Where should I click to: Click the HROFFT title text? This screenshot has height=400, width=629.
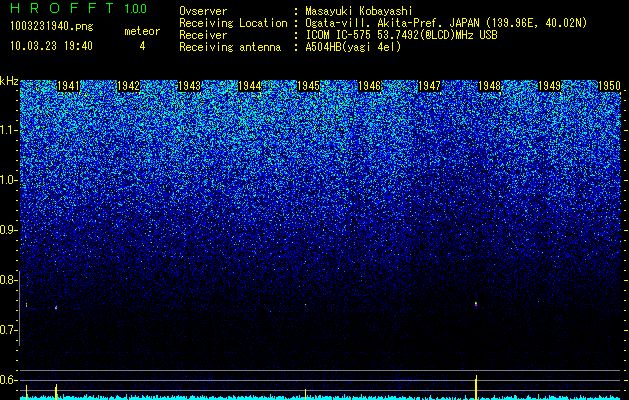pos(62,8)
